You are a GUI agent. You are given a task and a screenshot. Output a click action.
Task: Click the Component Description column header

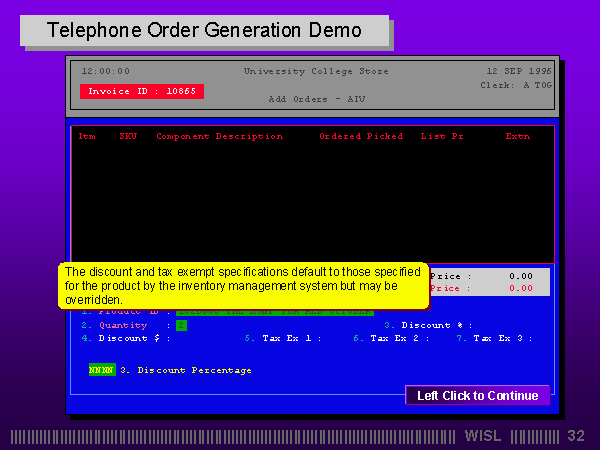(x=219, y=136)
